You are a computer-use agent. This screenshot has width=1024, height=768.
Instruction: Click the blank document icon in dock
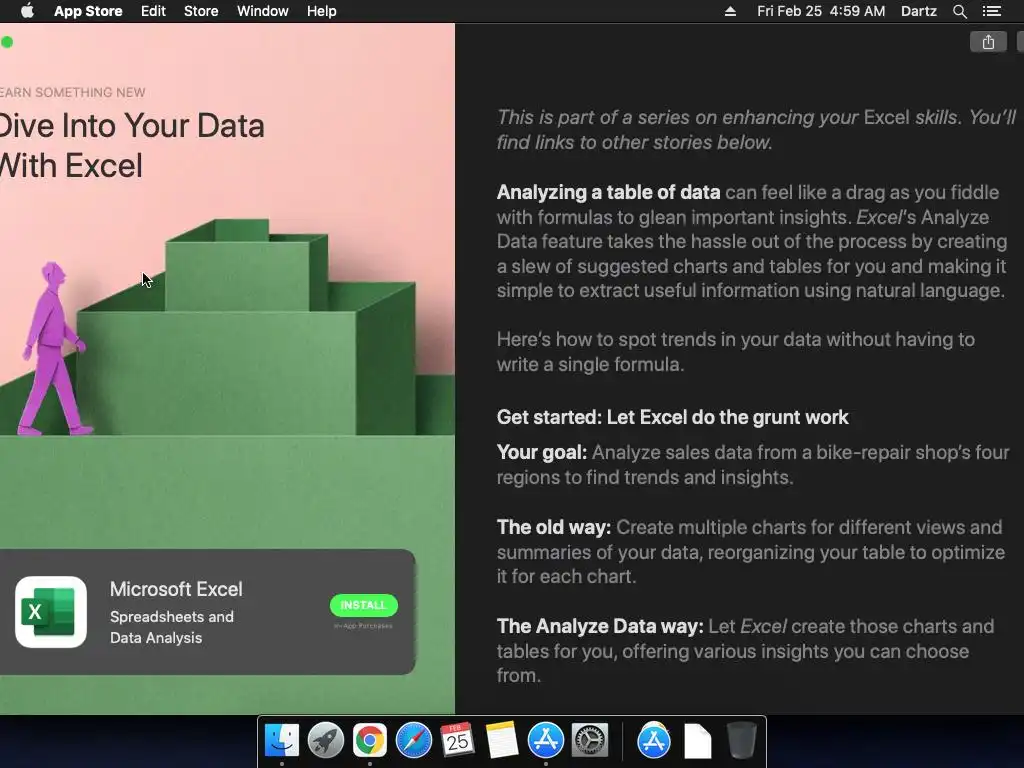pos(697,741)
